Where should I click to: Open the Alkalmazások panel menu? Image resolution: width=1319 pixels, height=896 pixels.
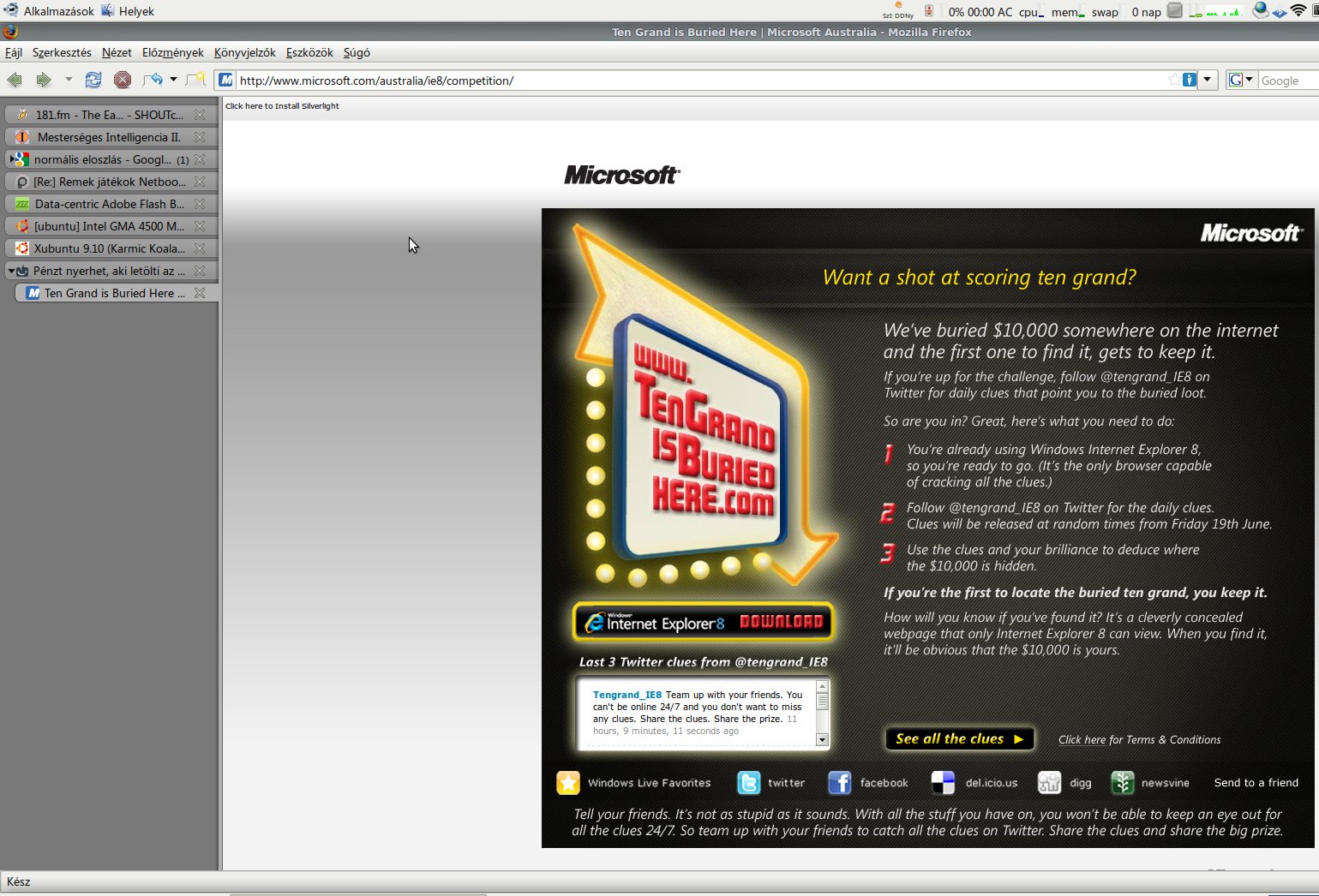pos(50,11)
